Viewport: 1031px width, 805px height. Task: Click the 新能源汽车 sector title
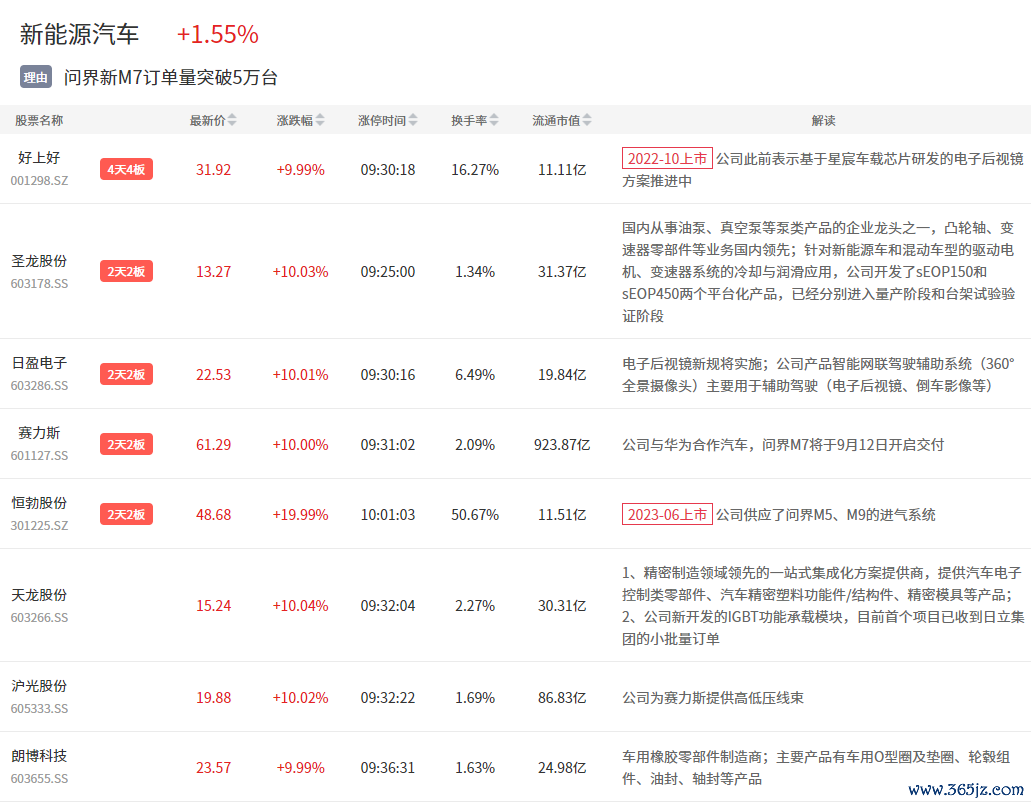coord(80,34)
